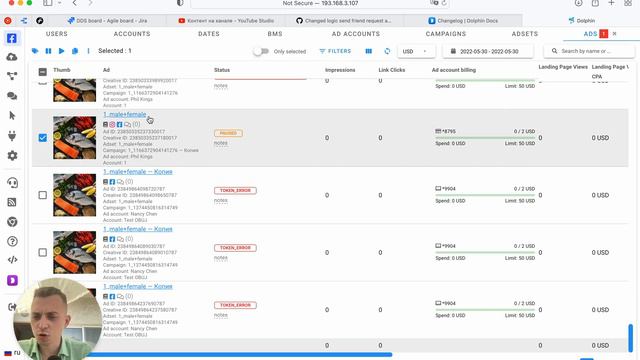This screenshot has width=640, height=360.
Task: Check the first TOKEN_ERROR ad row checkbox
Action: click(42, 195)
